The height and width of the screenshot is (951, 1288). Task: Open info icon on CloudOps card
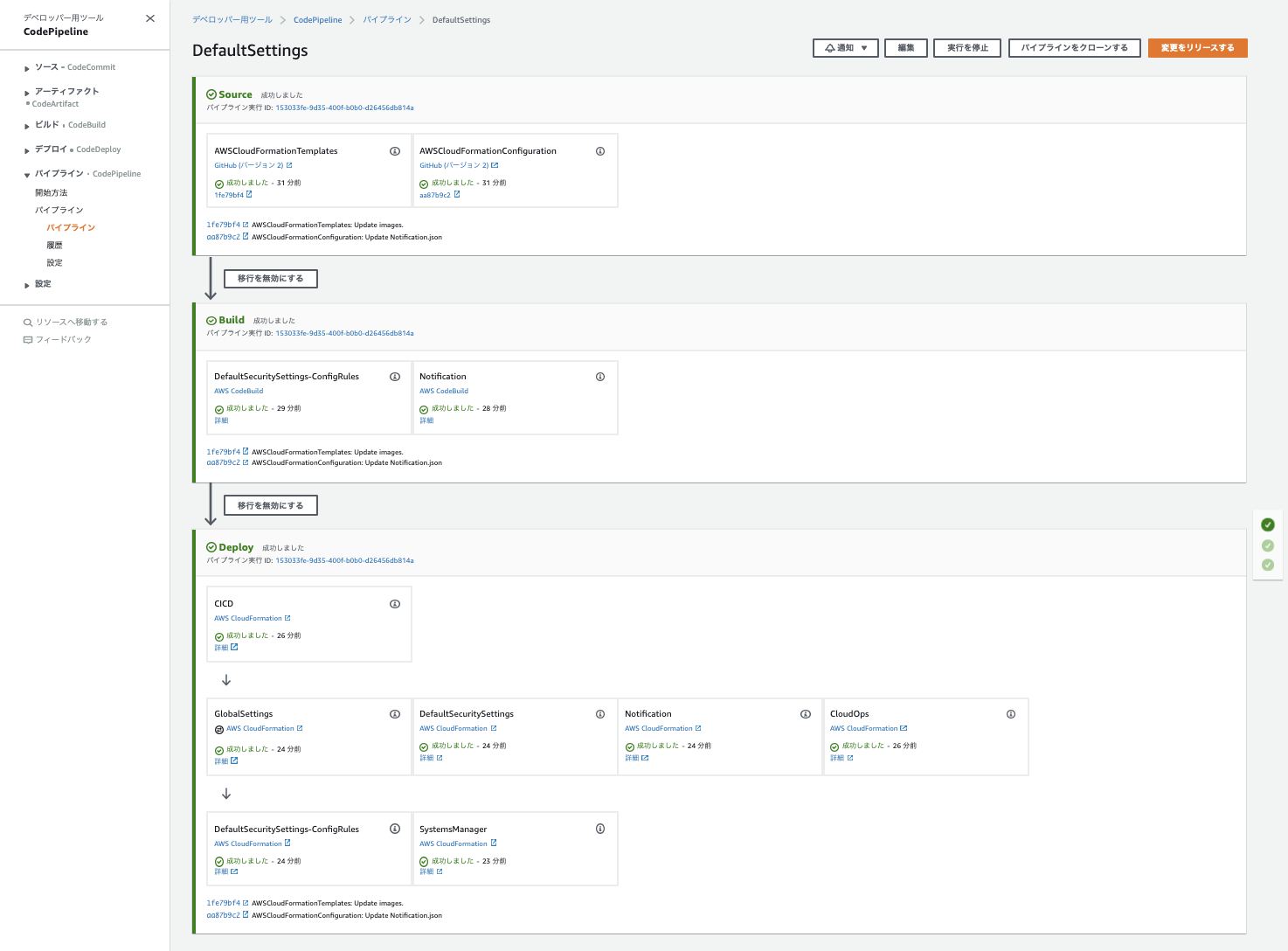(1011, 714)
